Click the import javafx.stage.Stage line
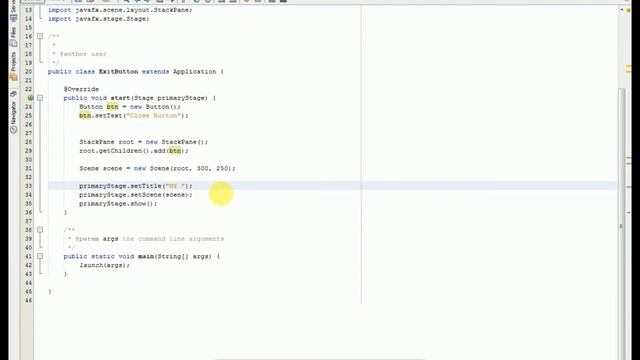The image size is (640, 360). click(x=98, y=19)
